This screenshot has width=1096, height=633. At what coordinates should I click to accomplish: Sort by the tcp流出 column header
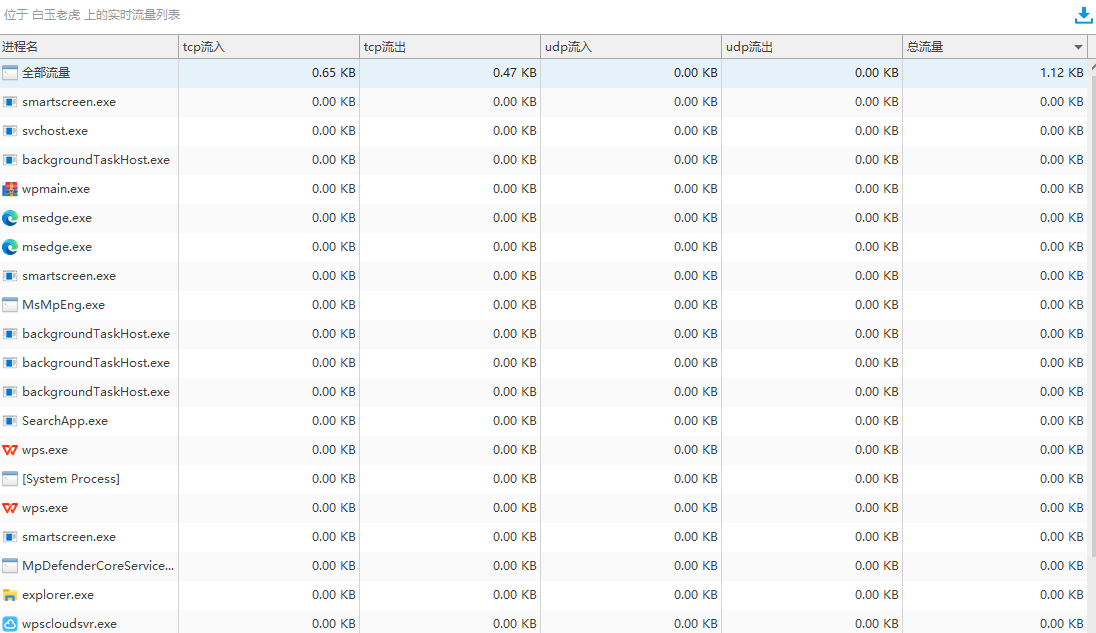coord(449,47)
